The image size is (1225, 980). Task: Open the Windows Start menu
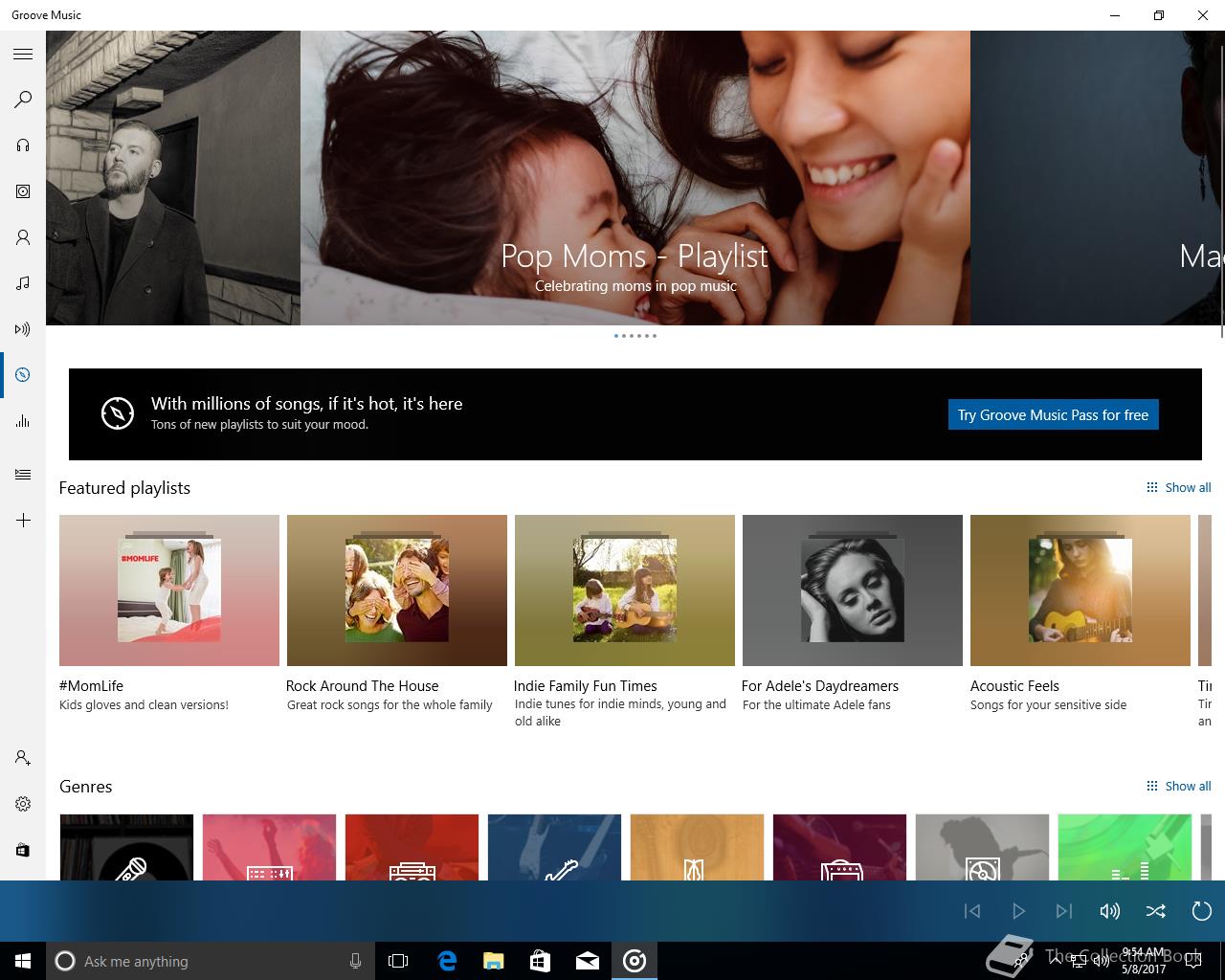pos(23,961)
